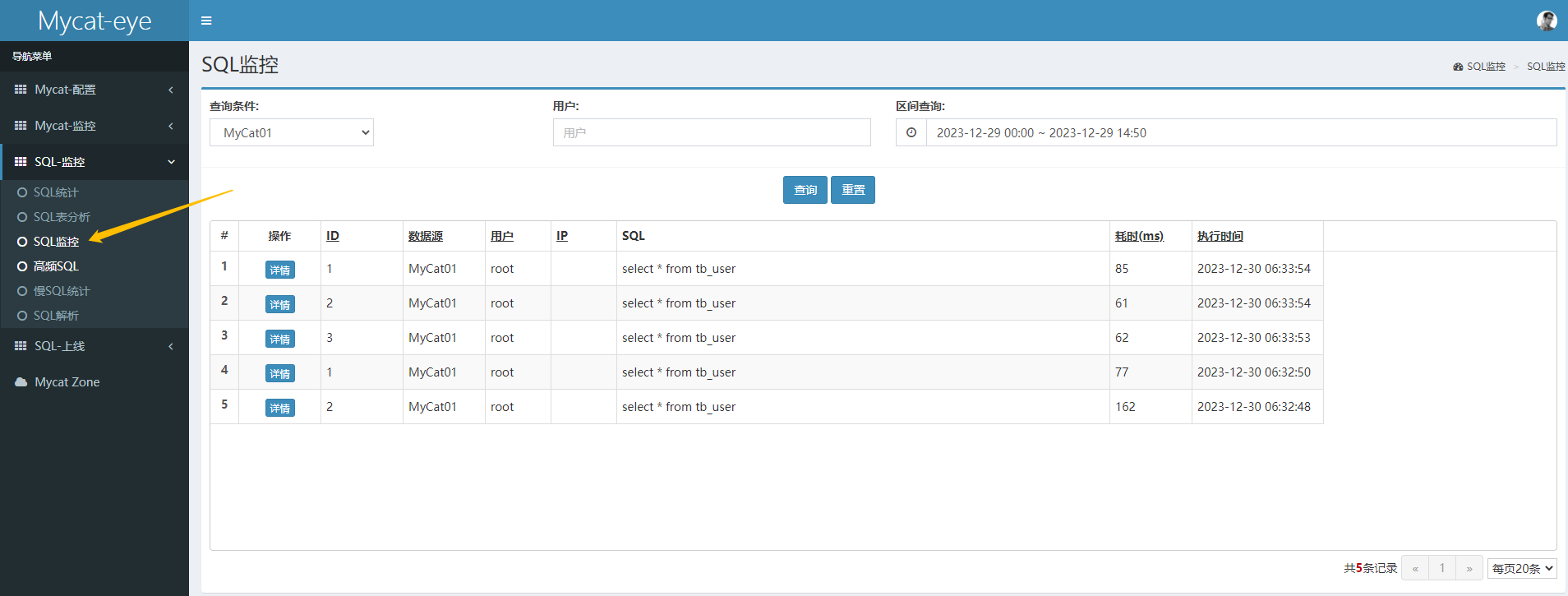Click SQL监控 breadcrumb link with dashboard icon

(1479, 67)
